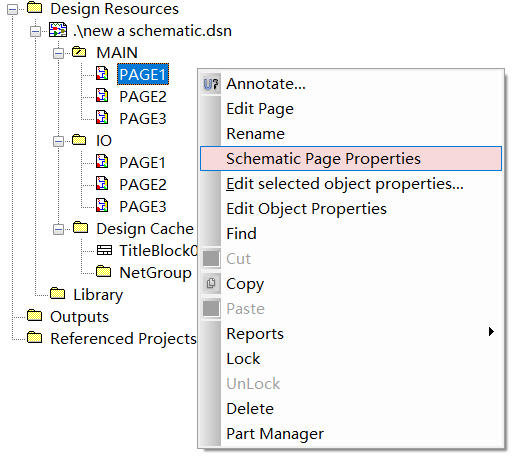Select Delete in the context menu
525x469 pixels.
pos(250,408)
